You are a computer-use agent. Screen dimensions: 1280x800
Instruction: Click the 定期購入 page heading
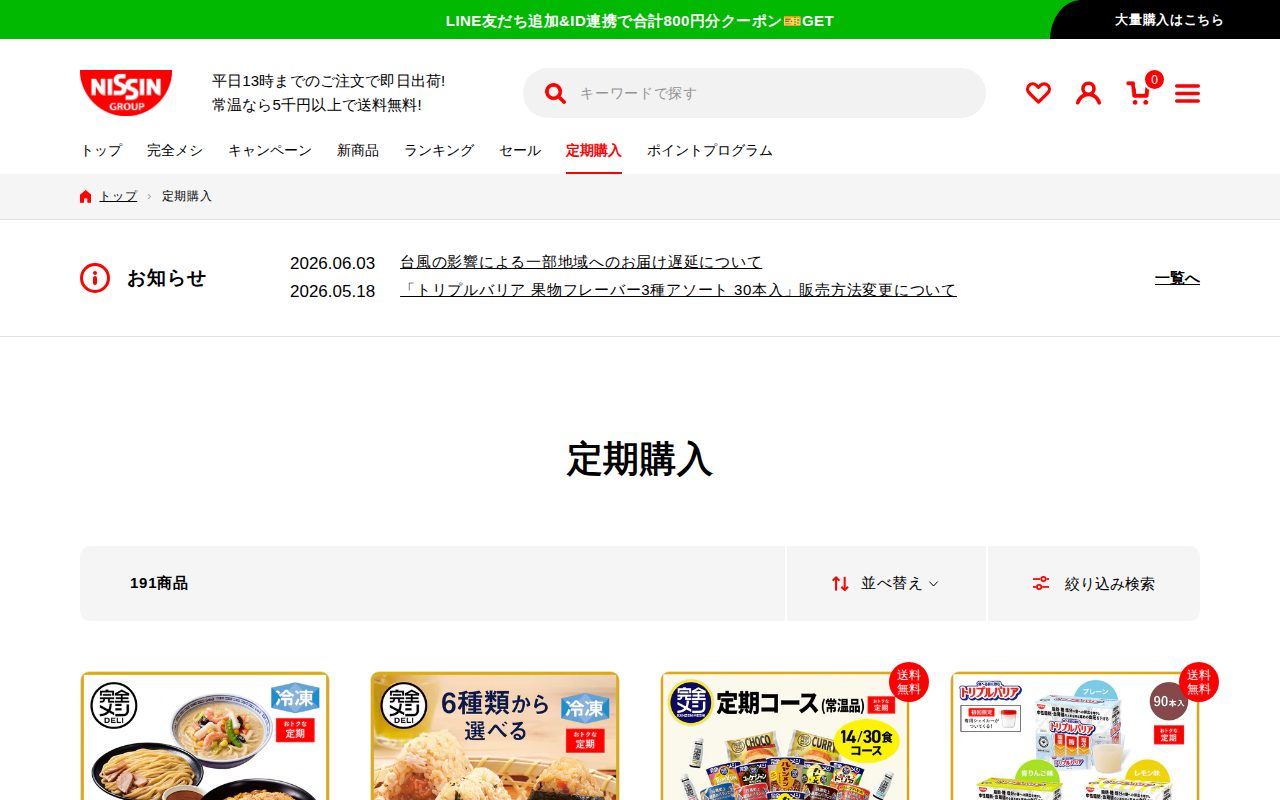point(640,459)
